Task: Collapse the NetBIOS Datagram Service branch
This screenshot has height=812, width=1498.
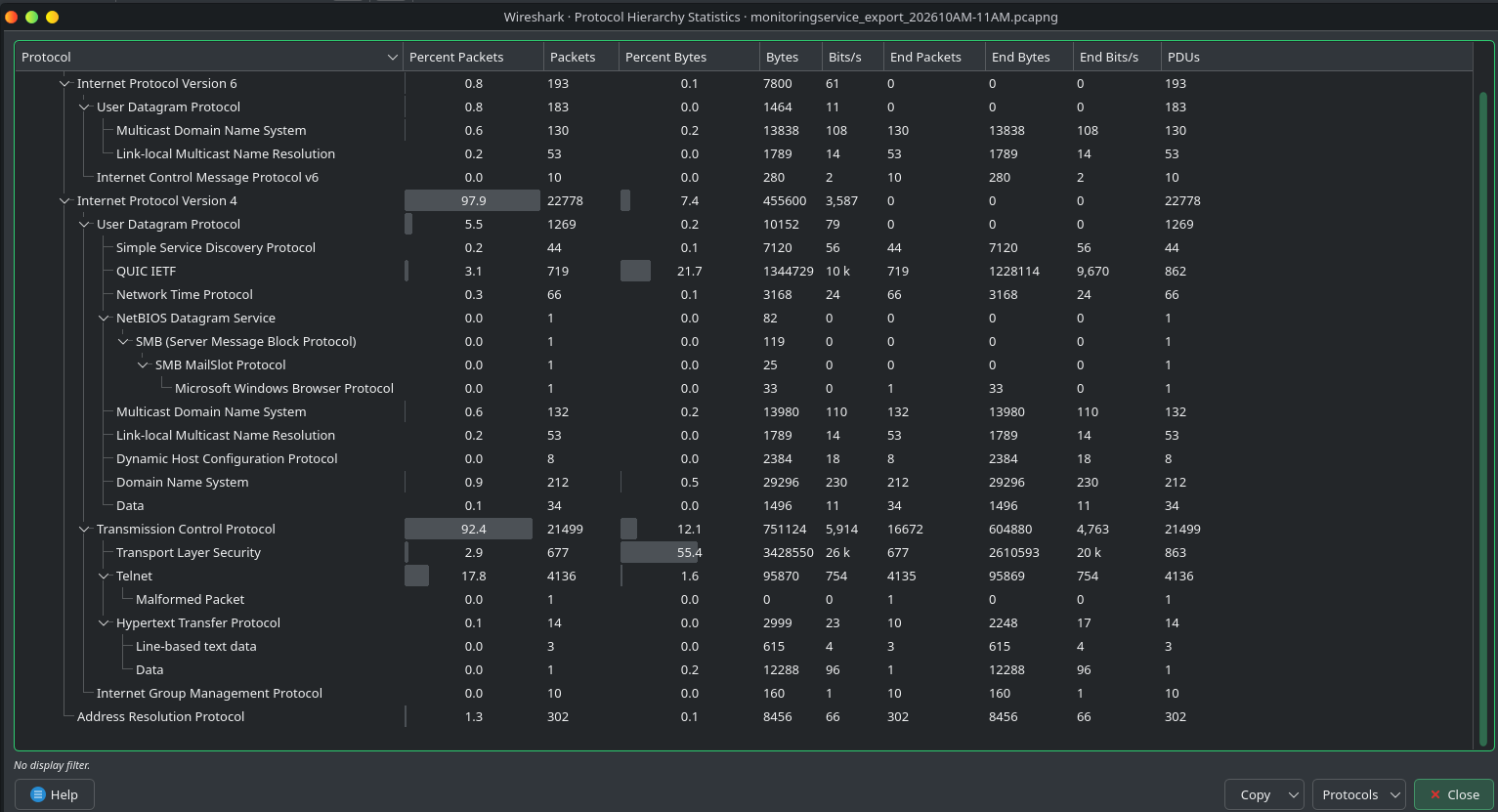Action: click(x=104, y=318)
